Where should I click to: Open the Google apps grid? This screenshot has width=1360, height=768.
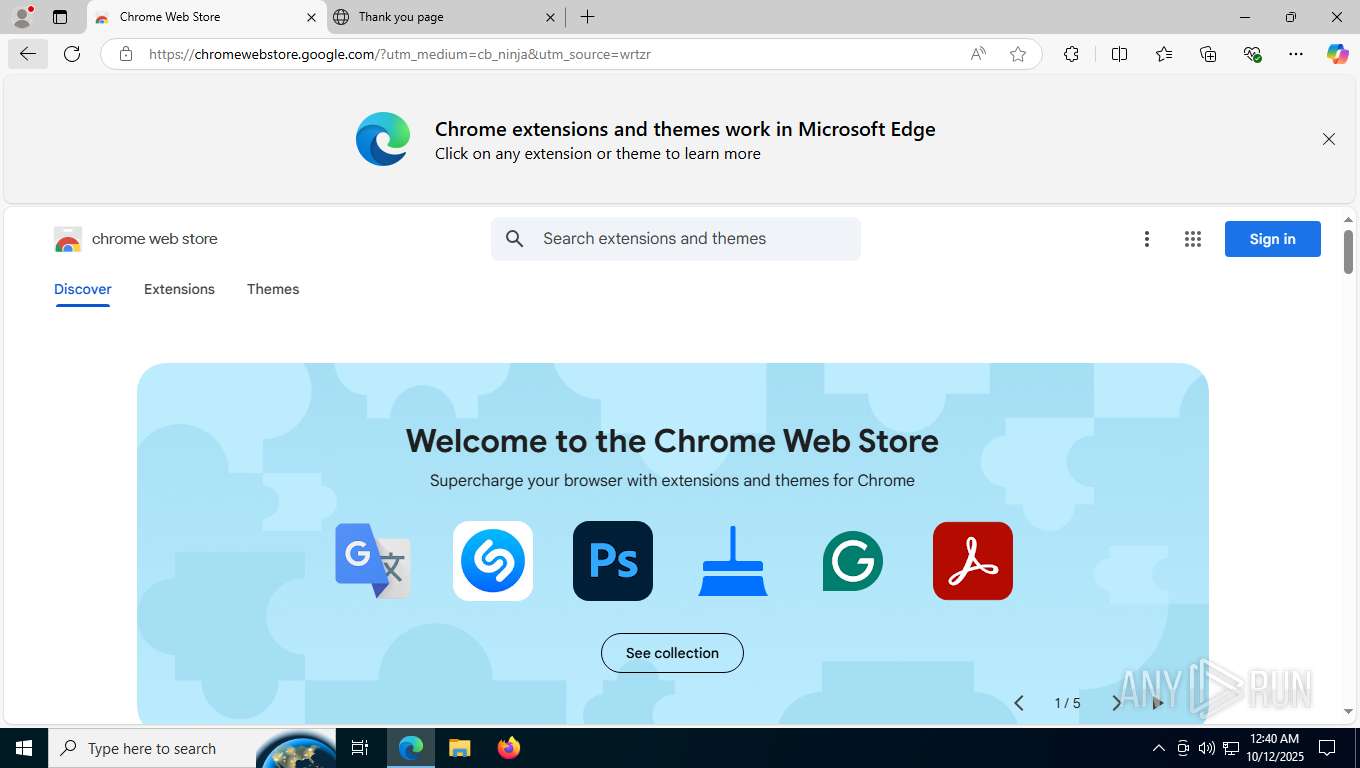click(1193, 239)
